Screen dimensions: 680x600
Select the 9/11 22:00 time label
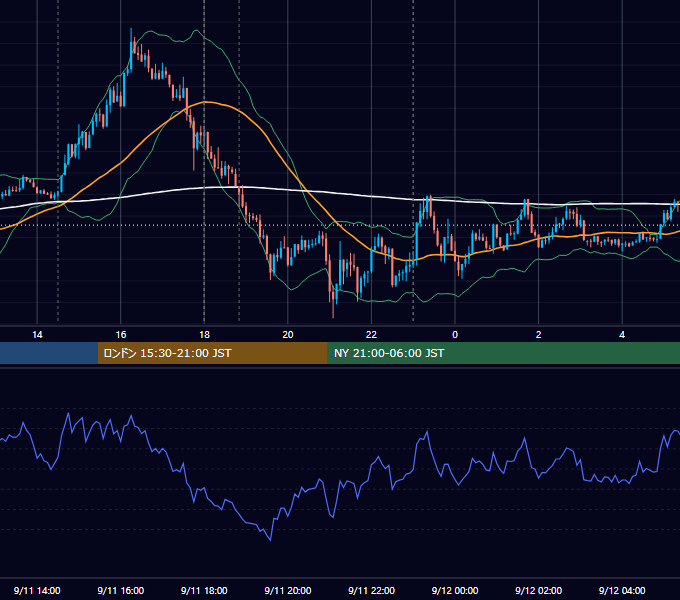point(371,590)
